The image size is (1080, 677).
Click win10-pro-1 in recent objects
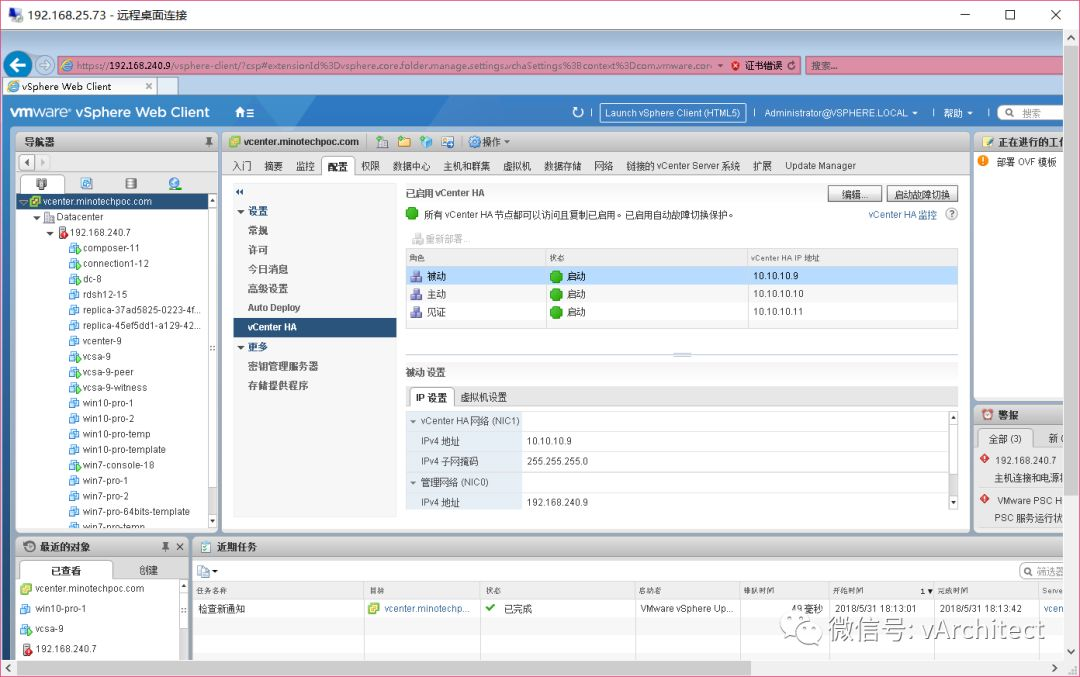click(x=61, y=609)
